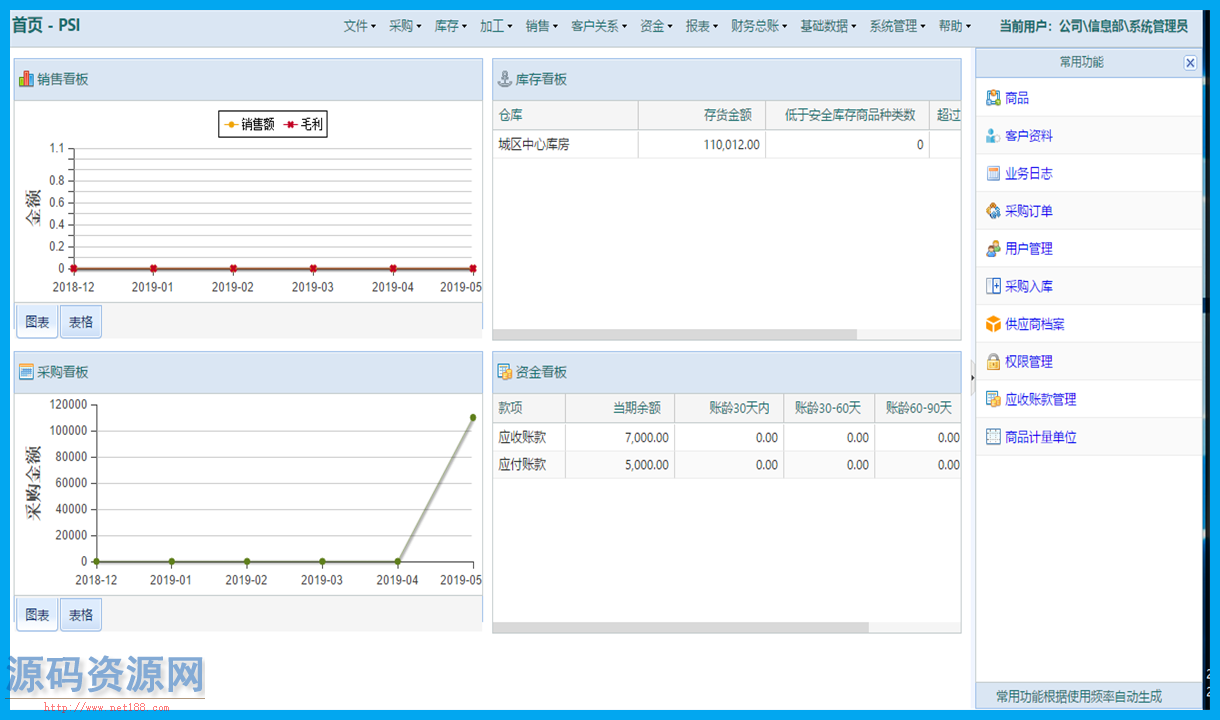
Task: Click the 采购看板 panel icon
Action: pyautogui.click(x=26, y=372)
